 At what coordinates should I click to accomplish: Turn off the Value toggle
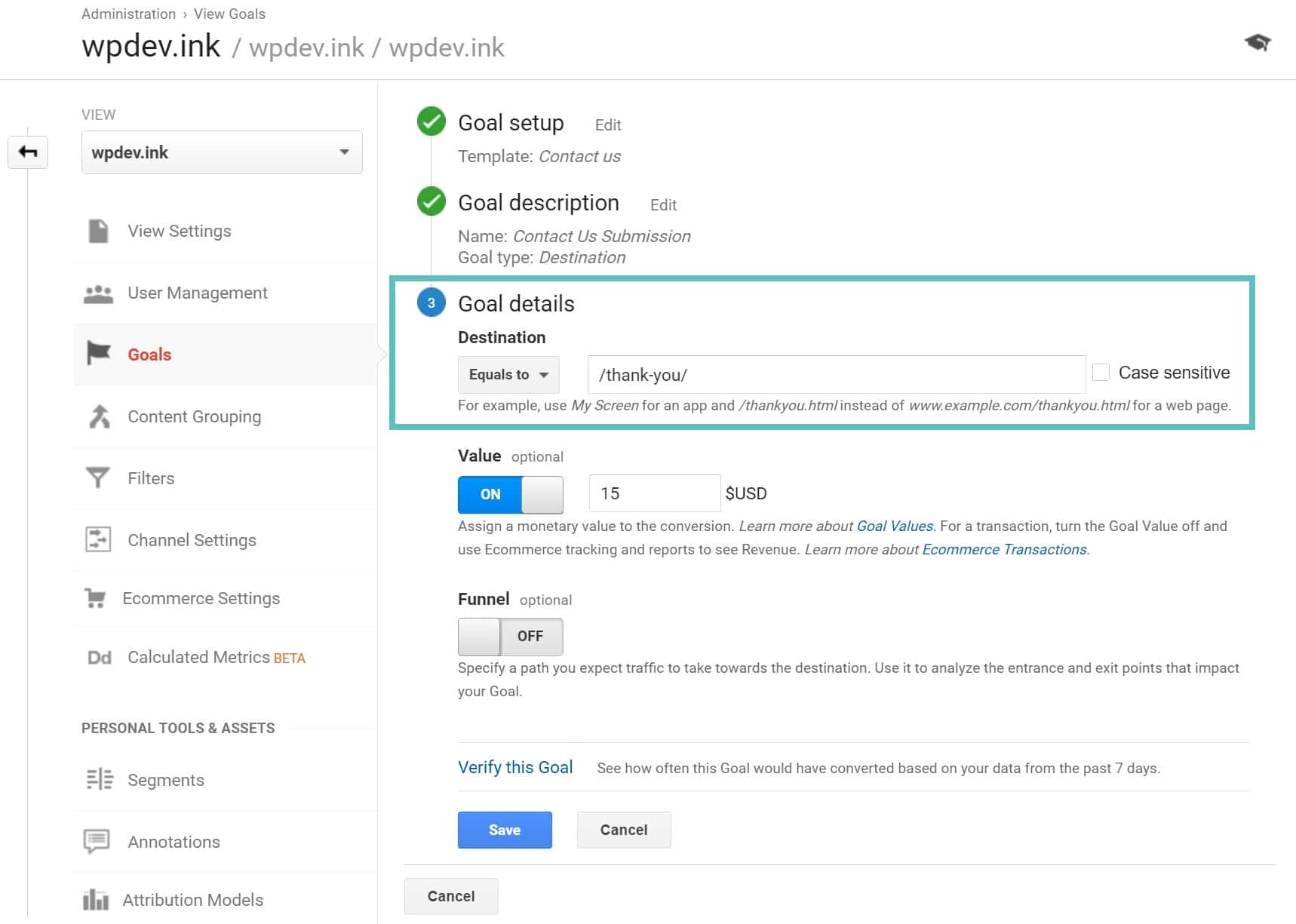(x=510, y=494)
